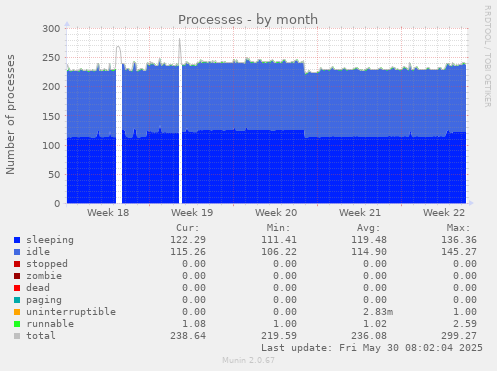The width and height of the screenshot is (497, 371).
Task: Click idle maximum value 145.27
Action: [x=459, y=252]
